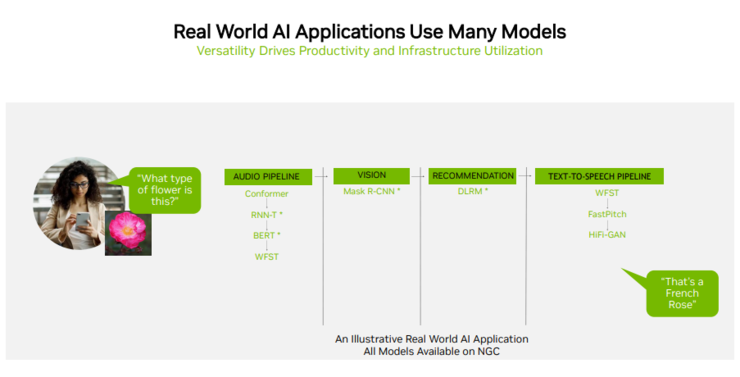Click the woman with phone photo

(76, 203)
